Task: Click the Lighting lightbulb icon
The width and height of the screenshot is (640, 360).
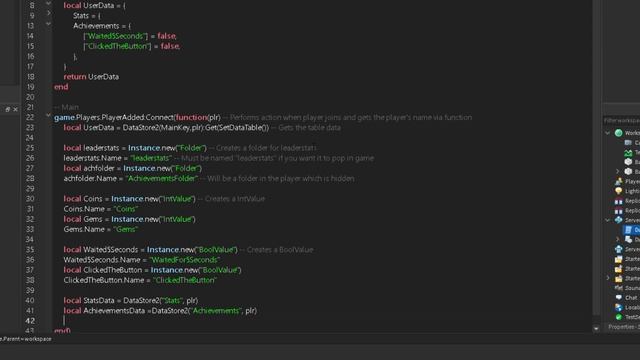Action: click(x=619, y=191)
